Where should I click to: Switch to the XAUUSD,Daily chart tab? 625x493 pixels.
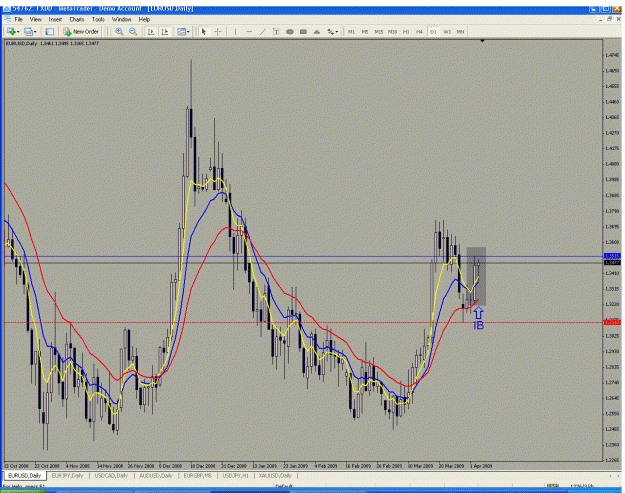(x=275, y=475)
